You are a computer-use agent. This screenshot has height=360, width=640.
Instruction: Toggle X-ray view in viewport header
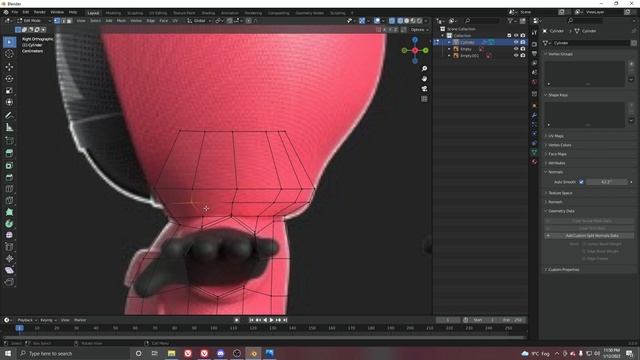tap(392, 20)
